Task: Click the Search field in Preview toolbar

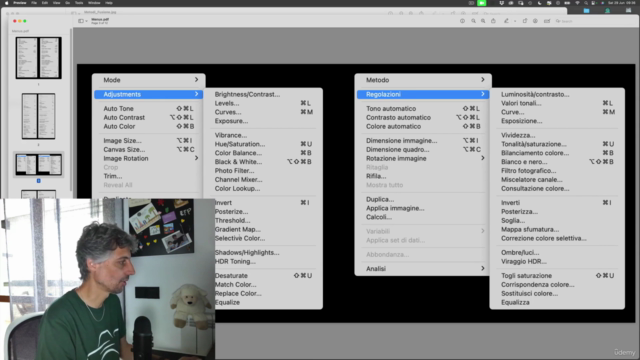Action: pos(596,21)
